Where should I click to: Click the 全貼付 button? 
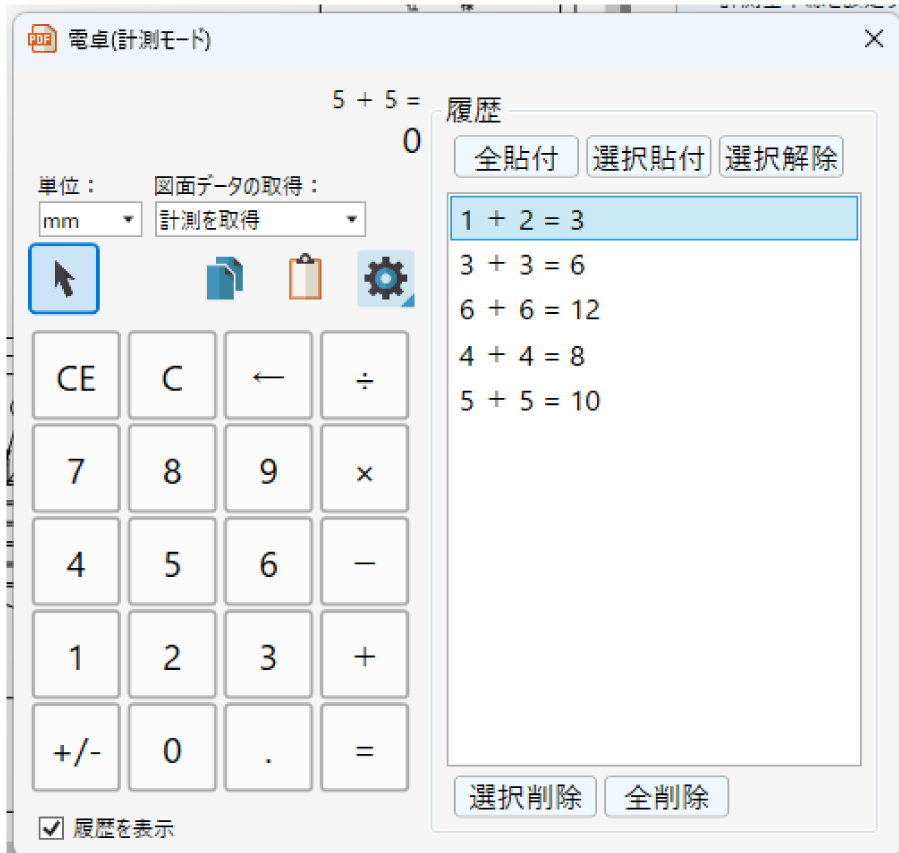(515, 158)
